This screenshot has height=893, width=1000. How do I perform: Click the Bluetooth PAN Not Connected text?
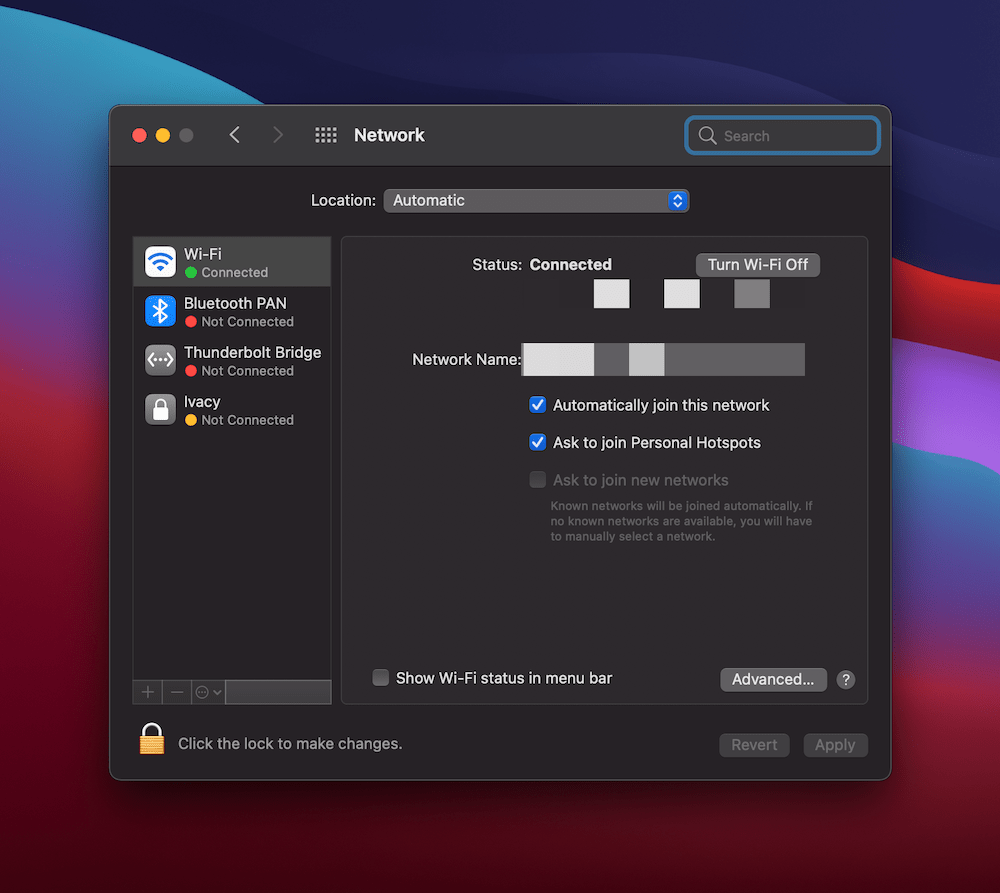[247, 321]
